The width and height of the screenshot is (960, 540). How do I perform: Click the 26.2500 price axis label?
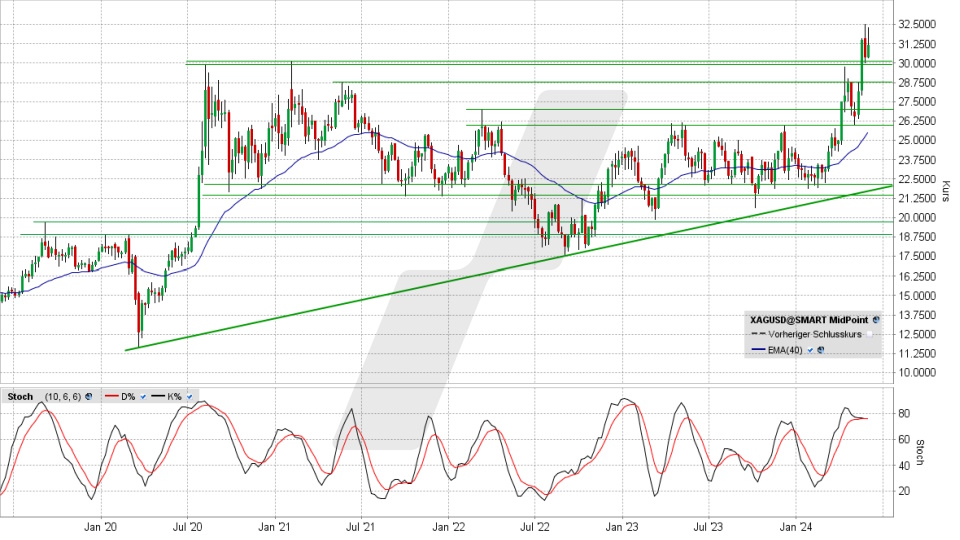(x=917, y=121)
